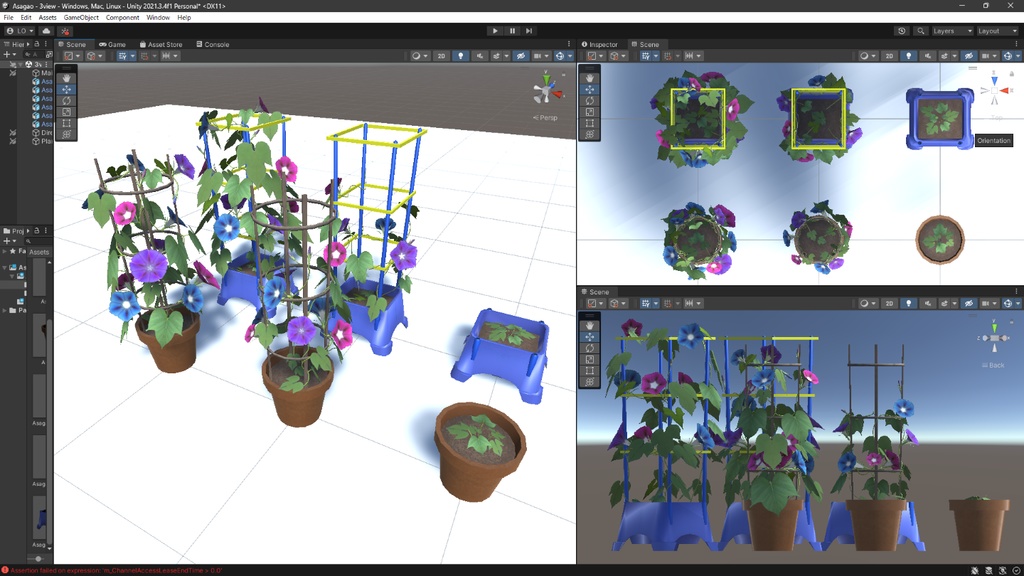Switch to the Console tab
This screenshot has height=576, width=1024.
point(213,44)
